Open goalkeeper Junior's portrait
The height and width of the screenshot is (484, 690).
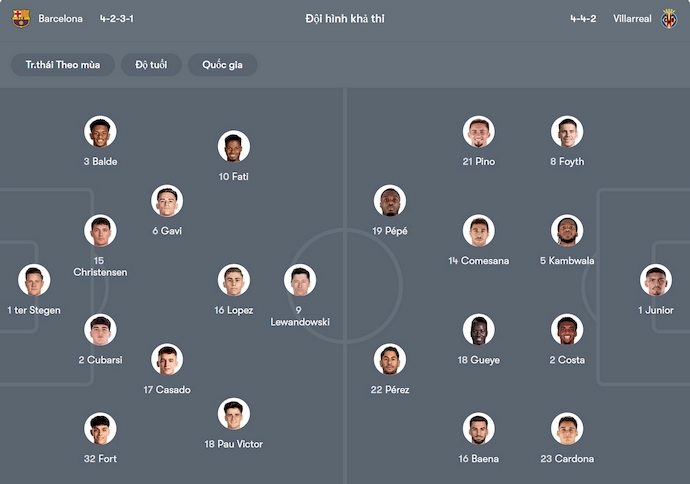(656, 281)
